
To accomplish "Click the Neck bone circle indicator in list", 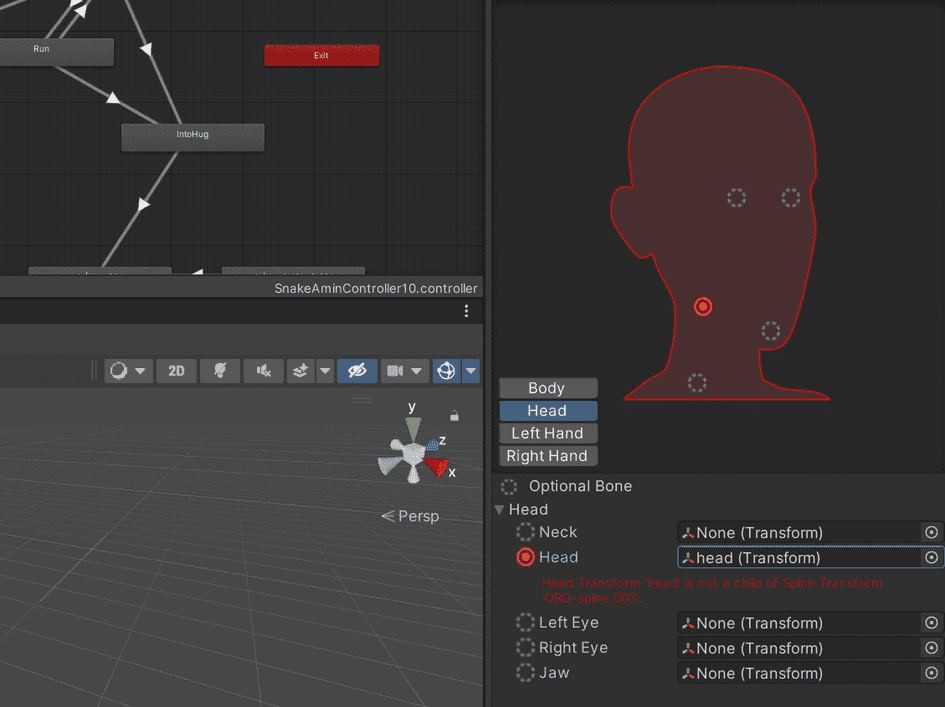I will point(526,532).
